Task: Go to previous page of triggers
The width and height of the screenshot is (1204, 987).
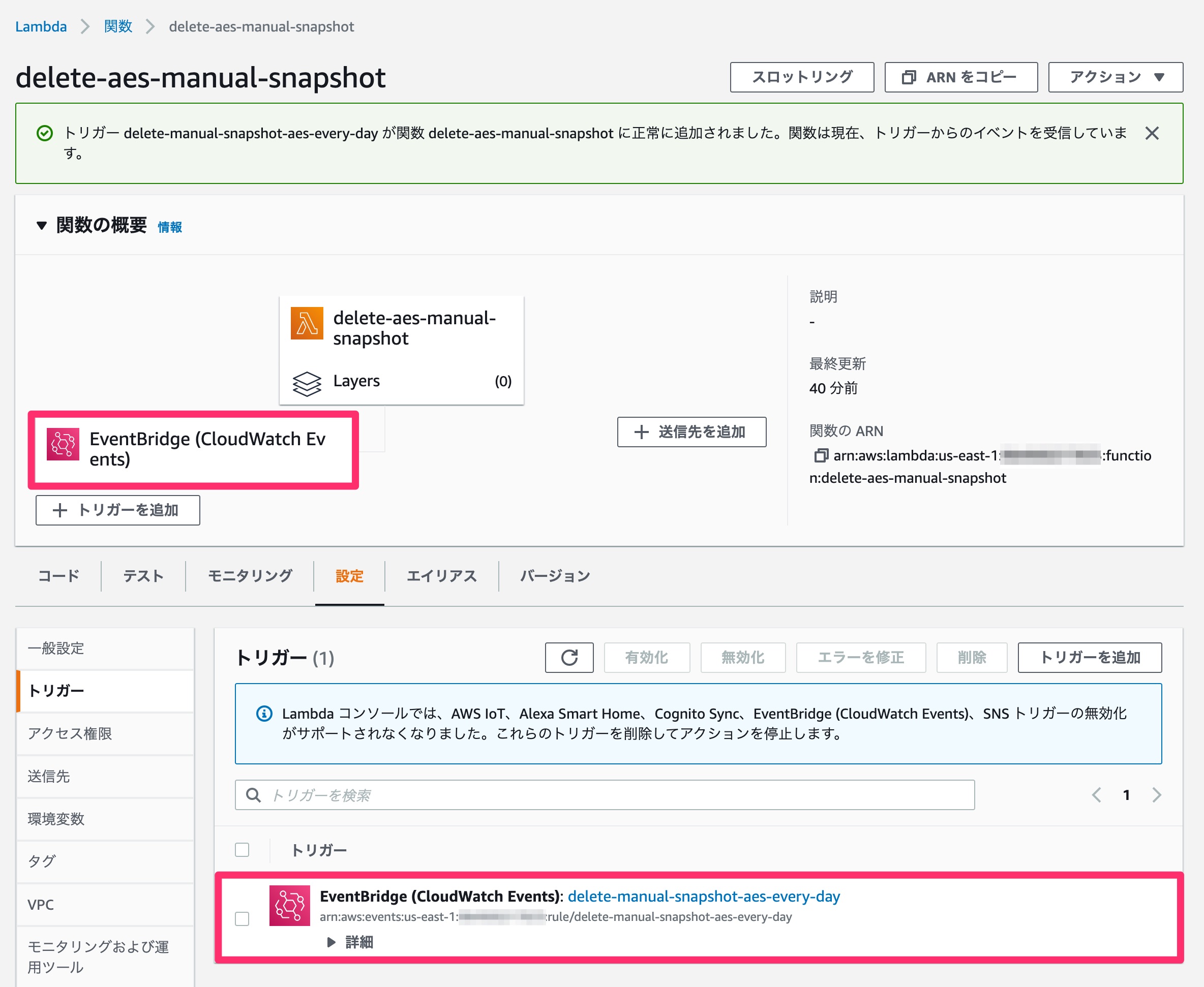Action: [x=1097, y=795]
